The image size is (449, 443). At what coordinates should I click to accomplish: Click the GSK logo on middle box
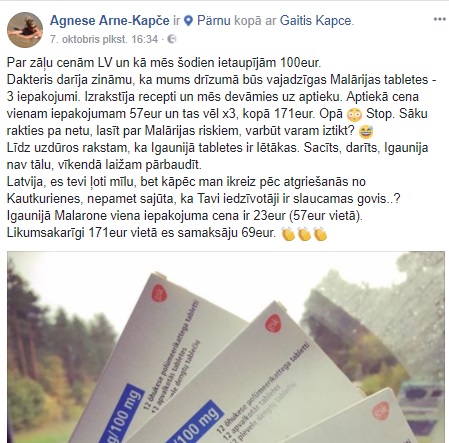tap(273, 323)
